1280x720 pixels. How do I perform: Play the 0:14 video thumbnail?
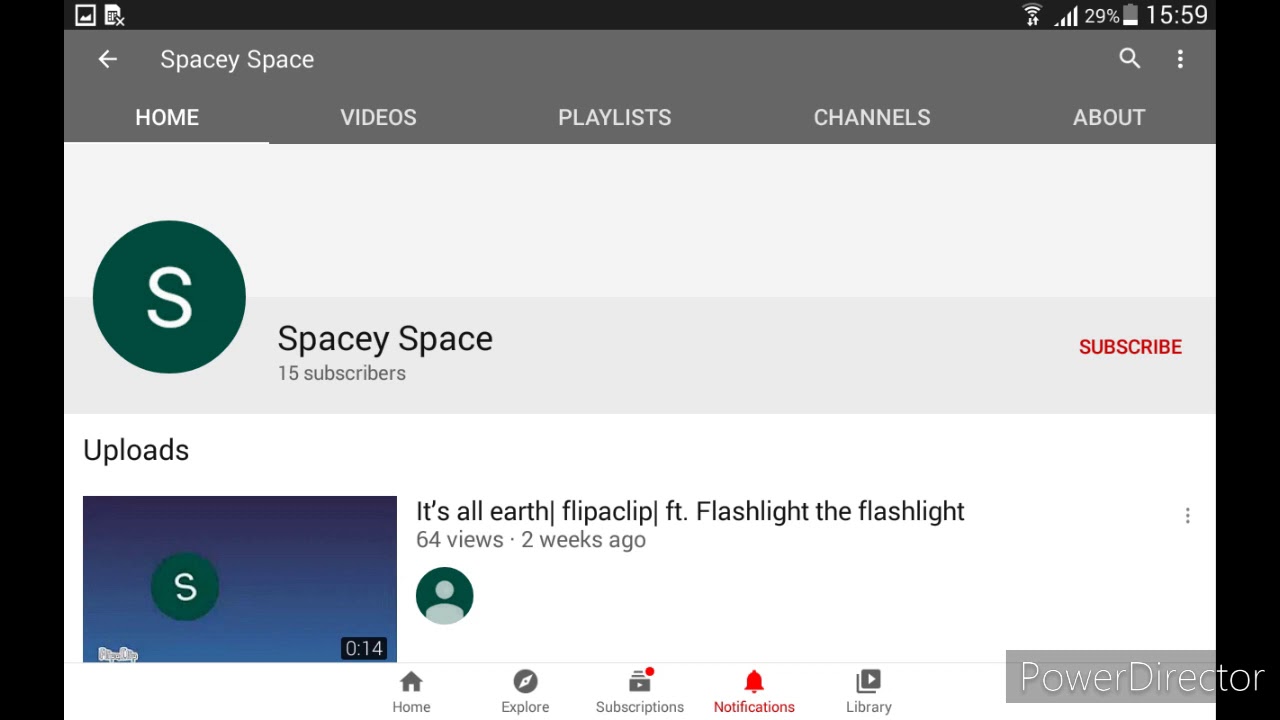(x=240, y=579)
